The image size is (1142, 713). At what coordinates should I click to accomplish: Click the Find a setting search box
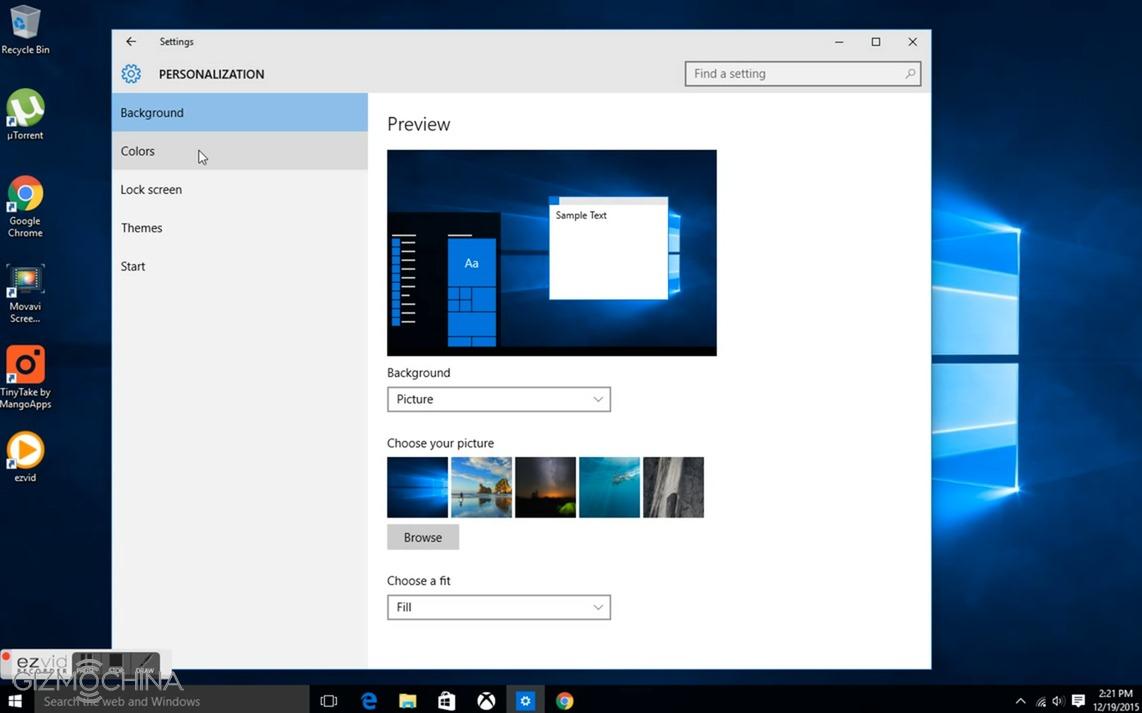click(795, 74)
